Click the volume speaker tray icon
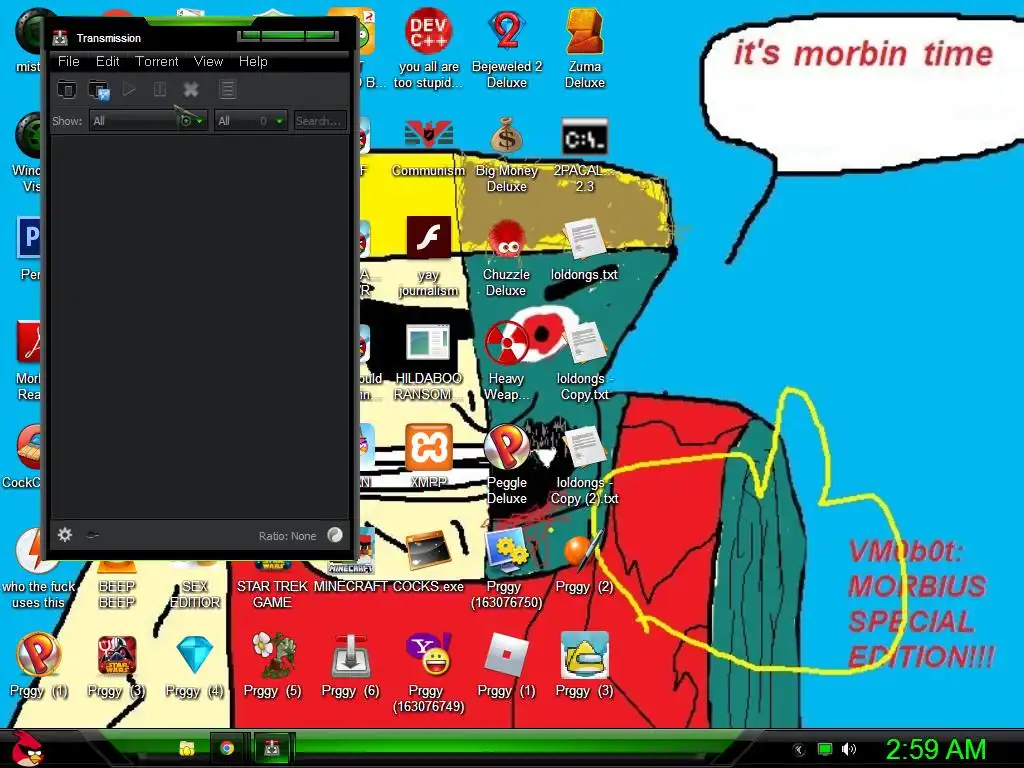The image size is (1024, 768). pos(849,749)
